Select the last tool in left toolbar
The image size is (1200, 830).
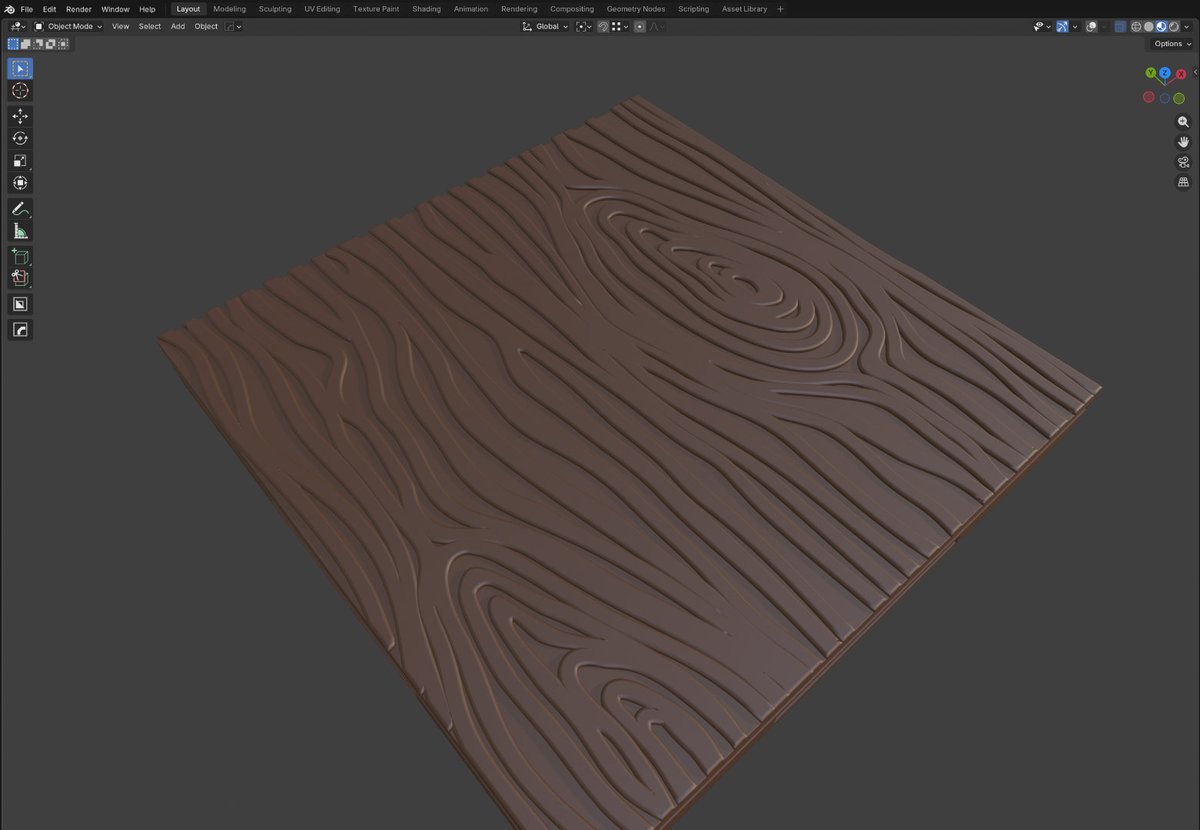pos(20,329)
